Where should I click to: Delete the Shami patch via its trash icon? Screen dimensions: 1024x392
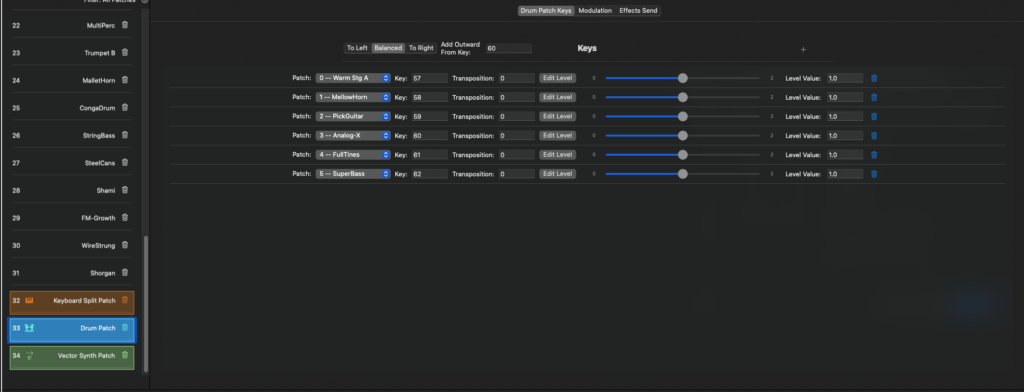125,190
